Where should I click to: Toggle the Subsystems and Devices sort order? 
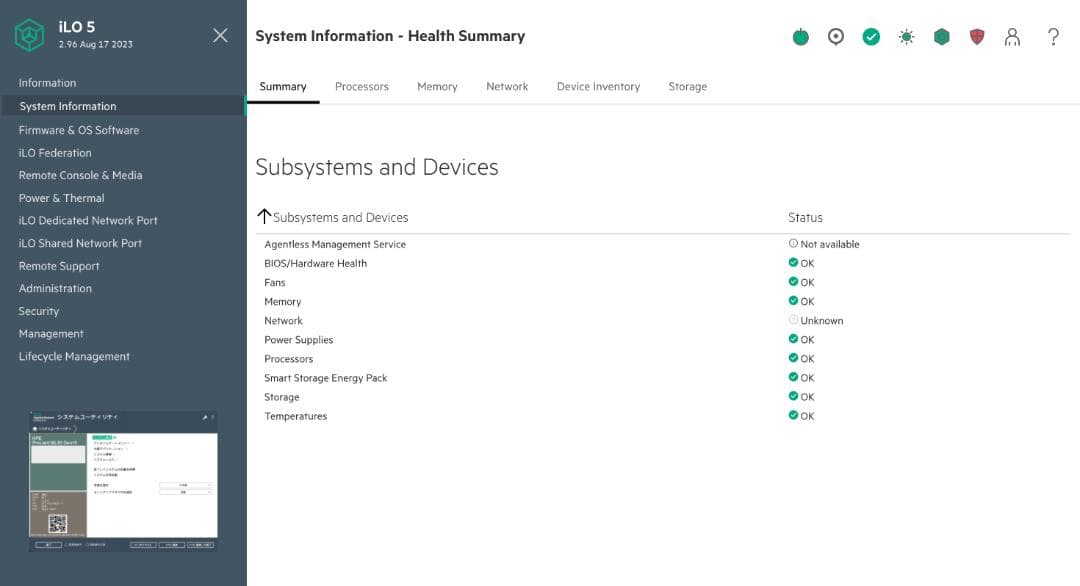click(x=264, y=215)
